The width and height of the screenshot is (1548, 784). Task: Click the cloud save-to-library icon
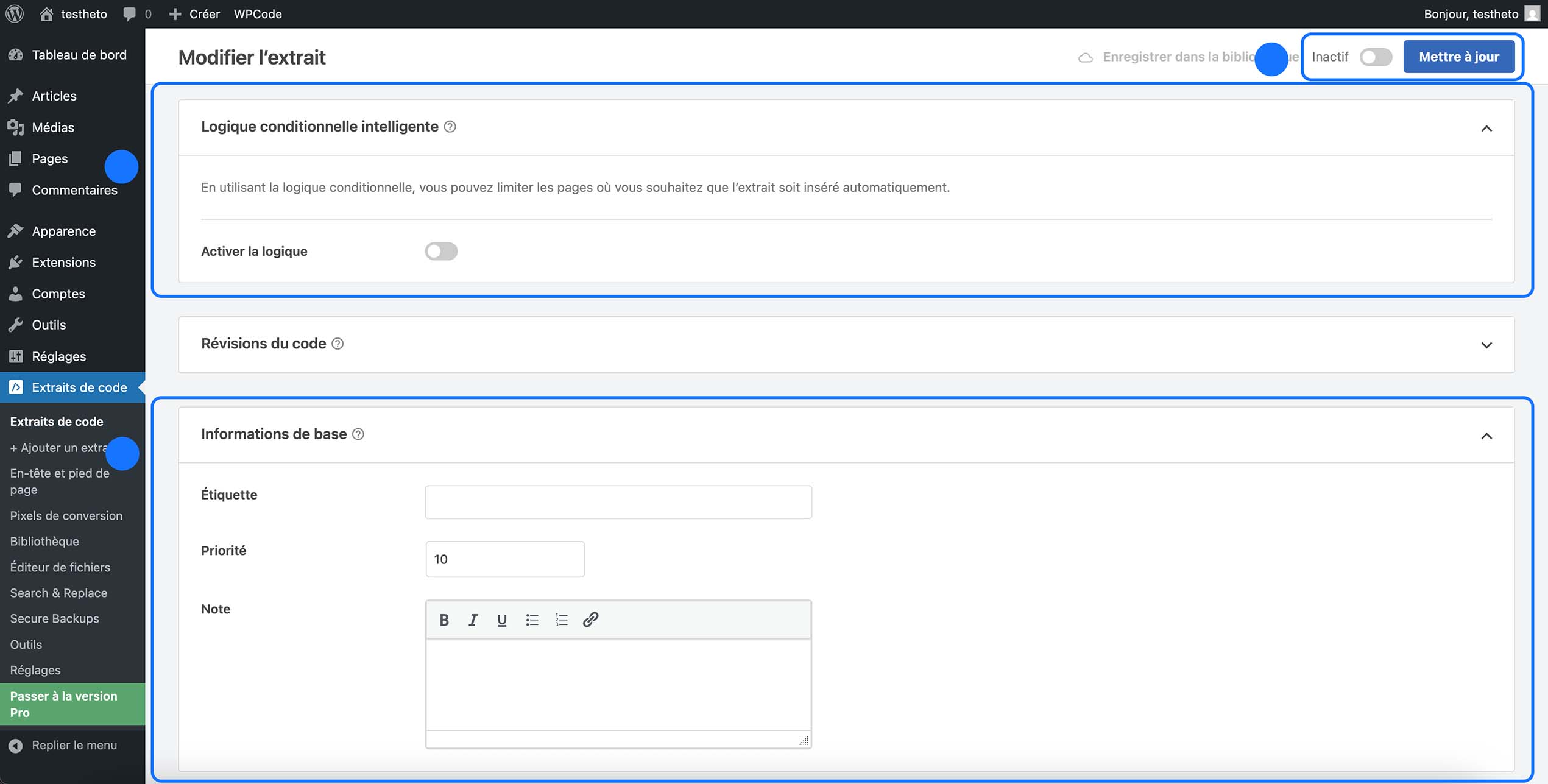point(1087,57)
